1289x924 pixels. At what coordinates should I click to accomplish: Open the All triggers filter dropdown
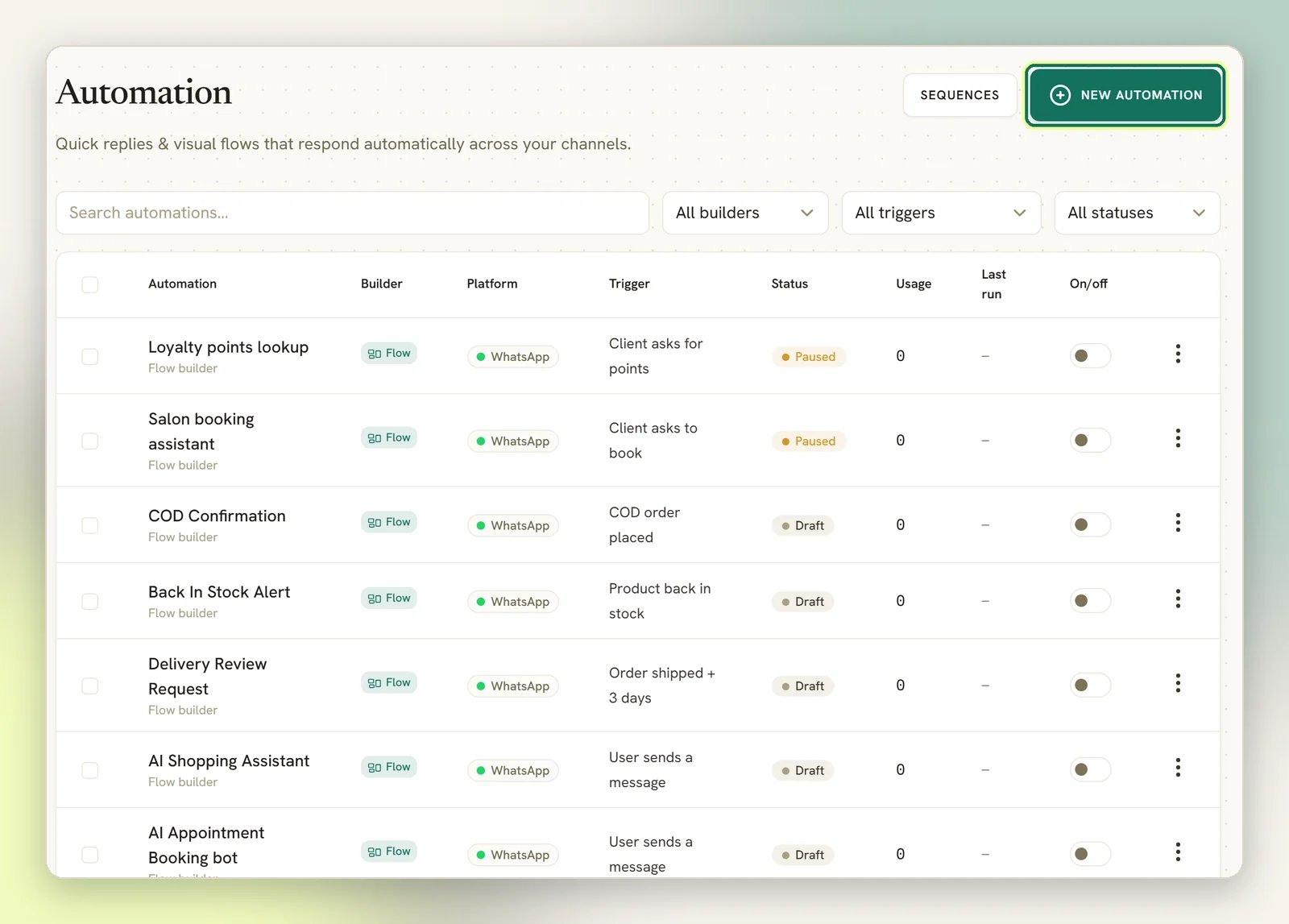coord(941,213)
